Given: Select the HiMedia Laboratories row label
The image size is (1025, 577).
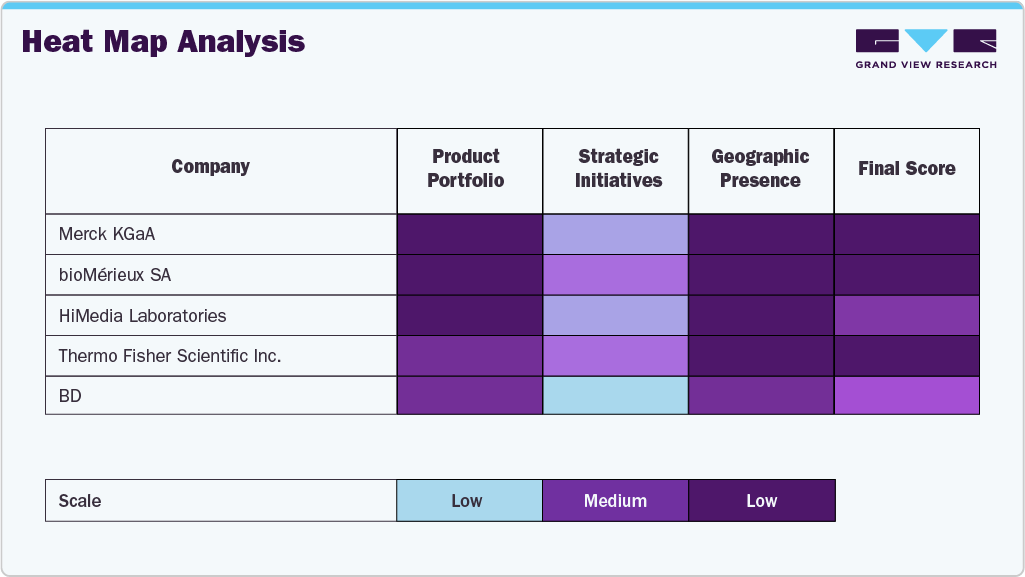Looking at the screenshot, I should point(142,316).
